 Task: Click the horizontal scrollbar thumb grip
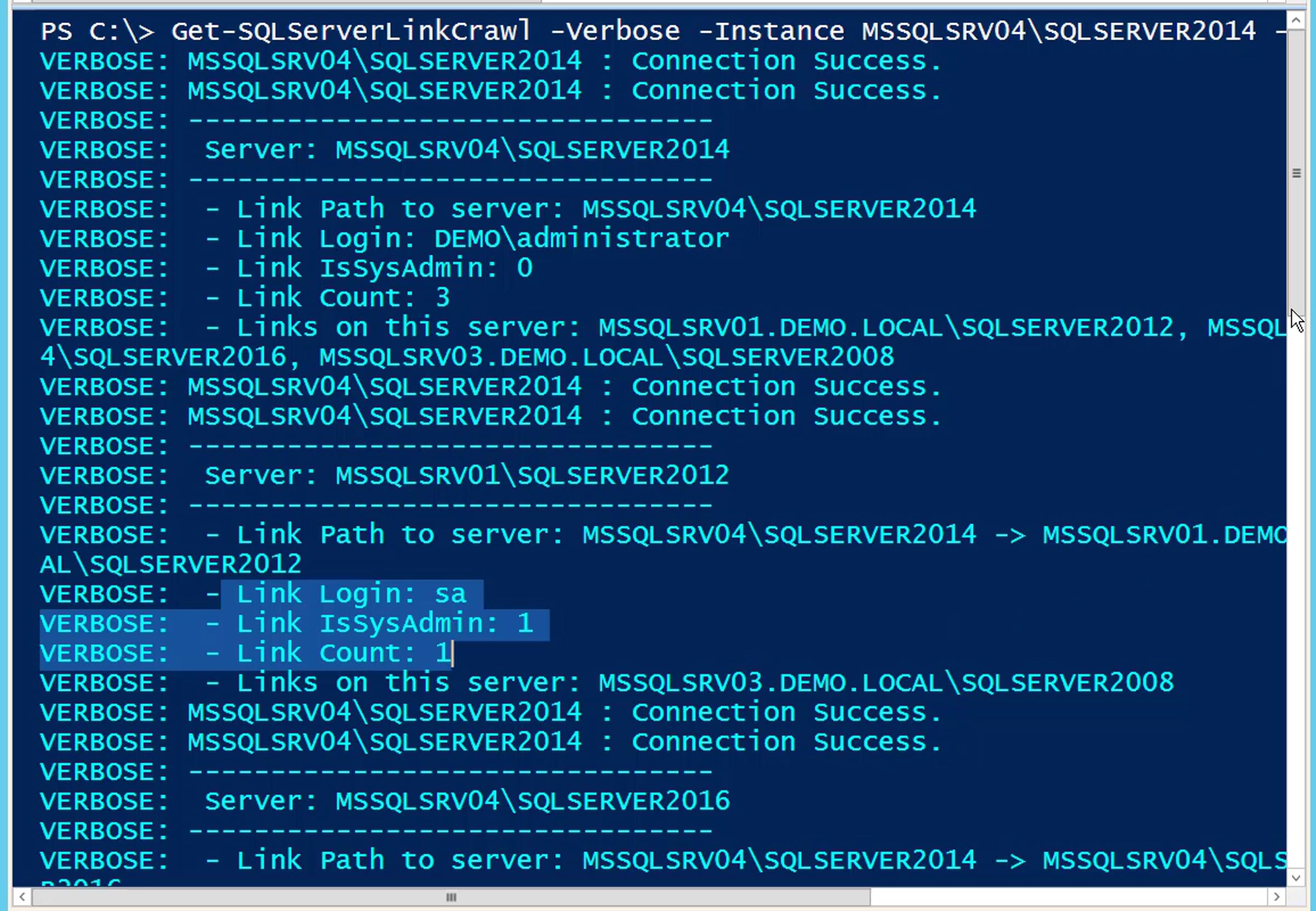[451, 897]
